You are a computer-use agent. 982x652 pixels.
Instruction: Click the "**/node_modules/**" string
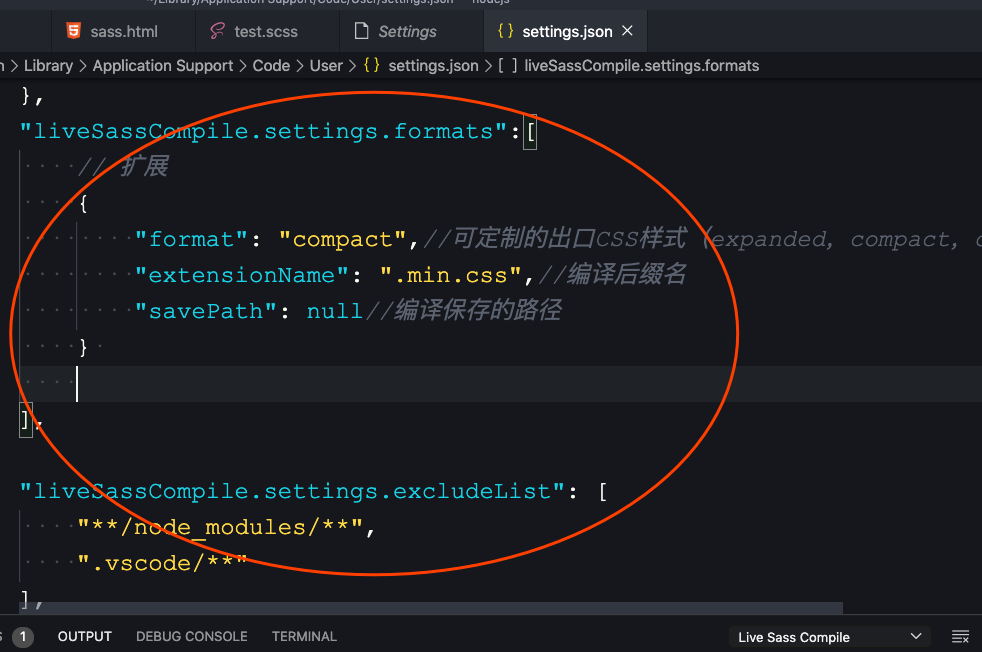pyautogui.click(x=220, y=527)
